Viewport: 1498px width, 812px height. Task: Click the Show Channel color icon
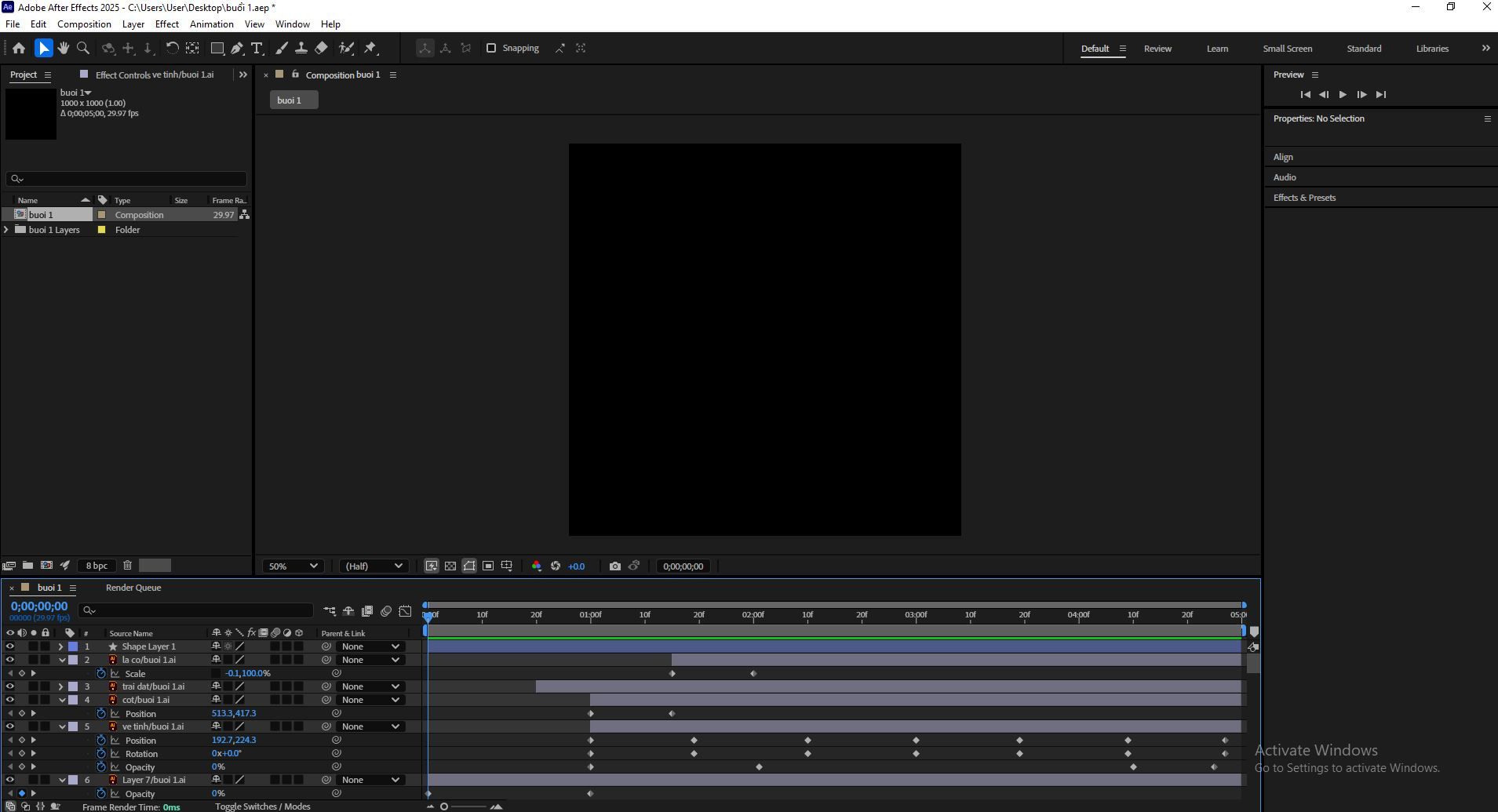(537, 566)
